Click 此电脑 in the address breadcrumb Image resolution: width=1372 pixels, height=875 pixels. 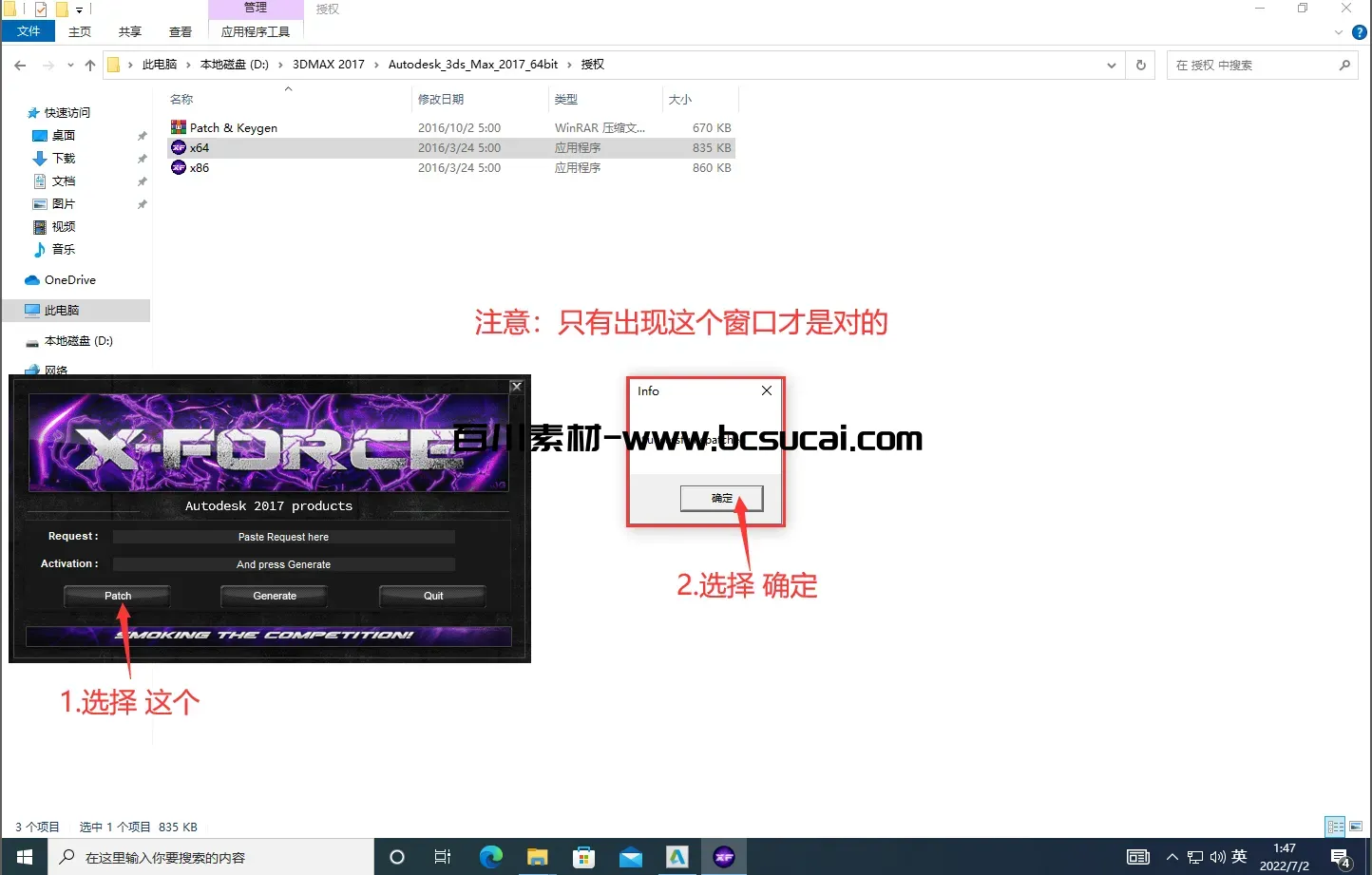pos(160,65)
